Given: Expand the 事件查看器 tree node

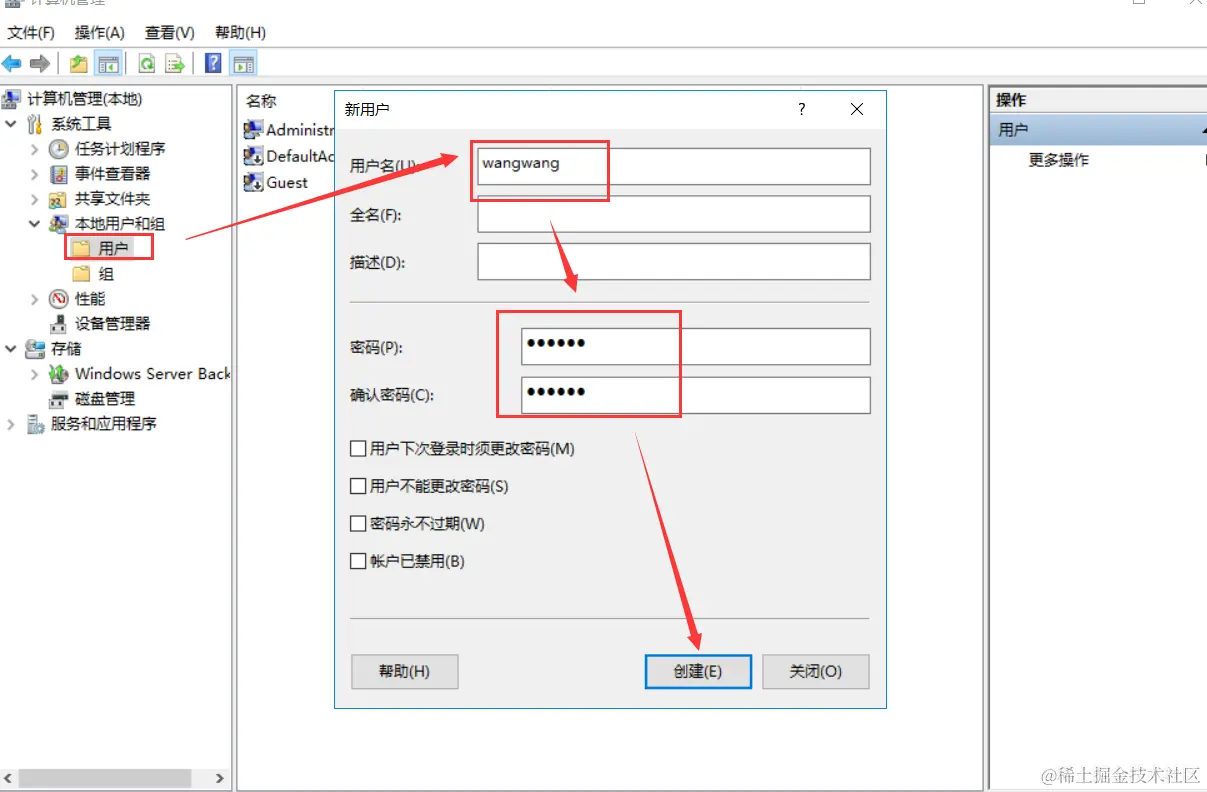Looking at the screenshot, I should click(35, 174).
